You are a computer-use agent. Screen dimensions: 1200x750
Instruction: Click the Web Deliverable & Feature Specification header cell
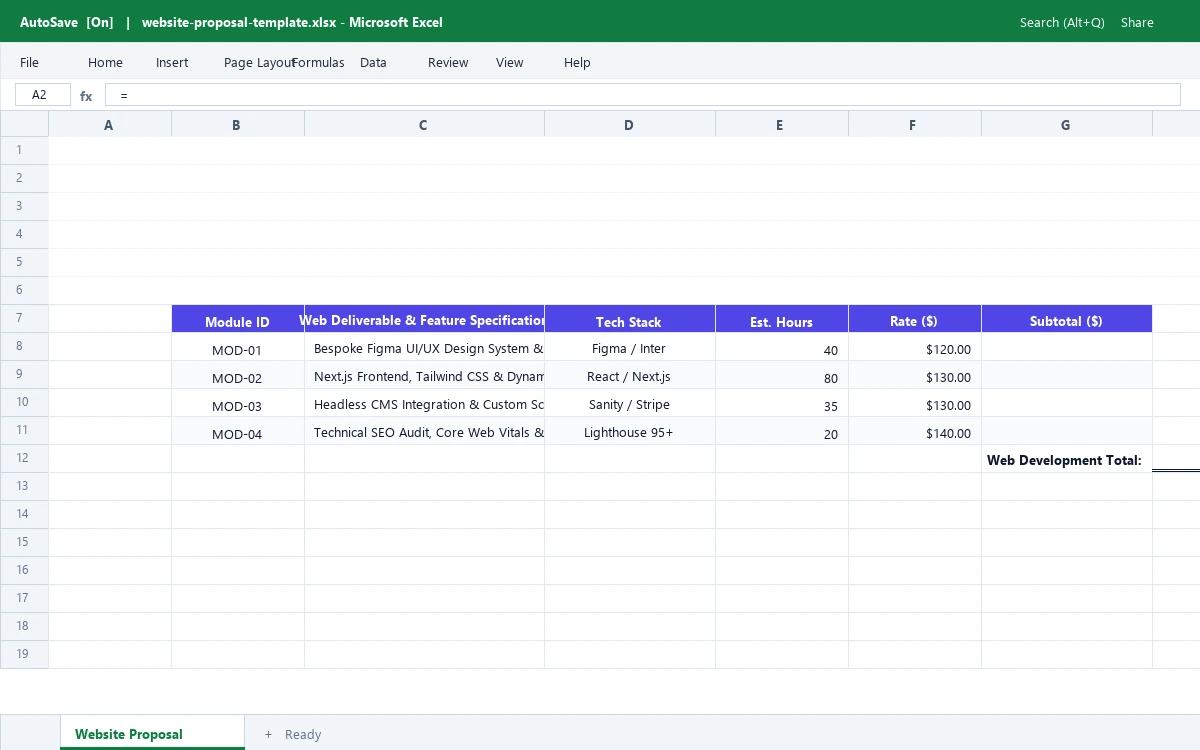pyautogui.click(x=425, y=319)
